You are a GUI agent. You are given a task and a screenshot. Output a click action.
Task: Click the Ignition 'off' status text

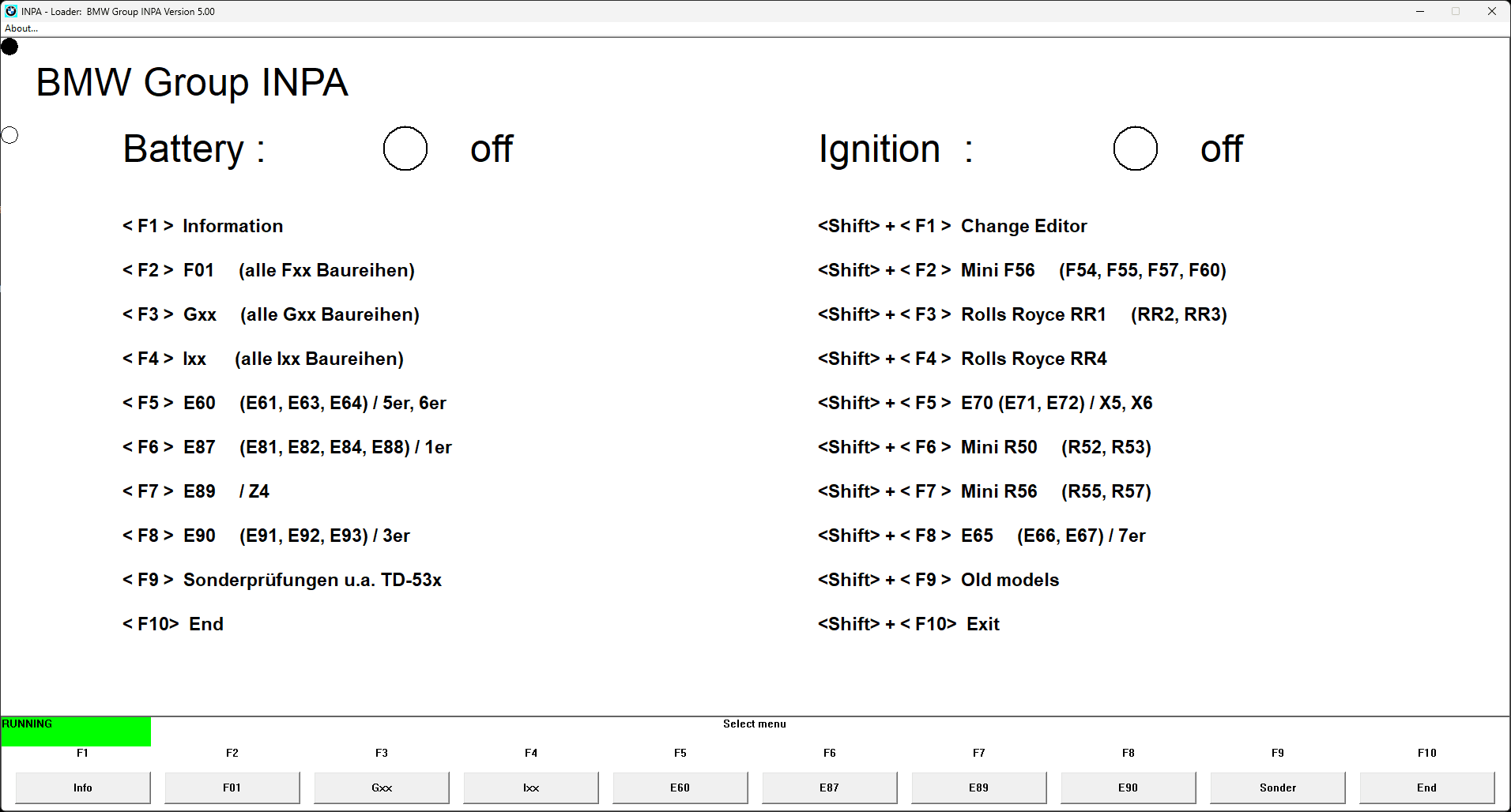1222,149
